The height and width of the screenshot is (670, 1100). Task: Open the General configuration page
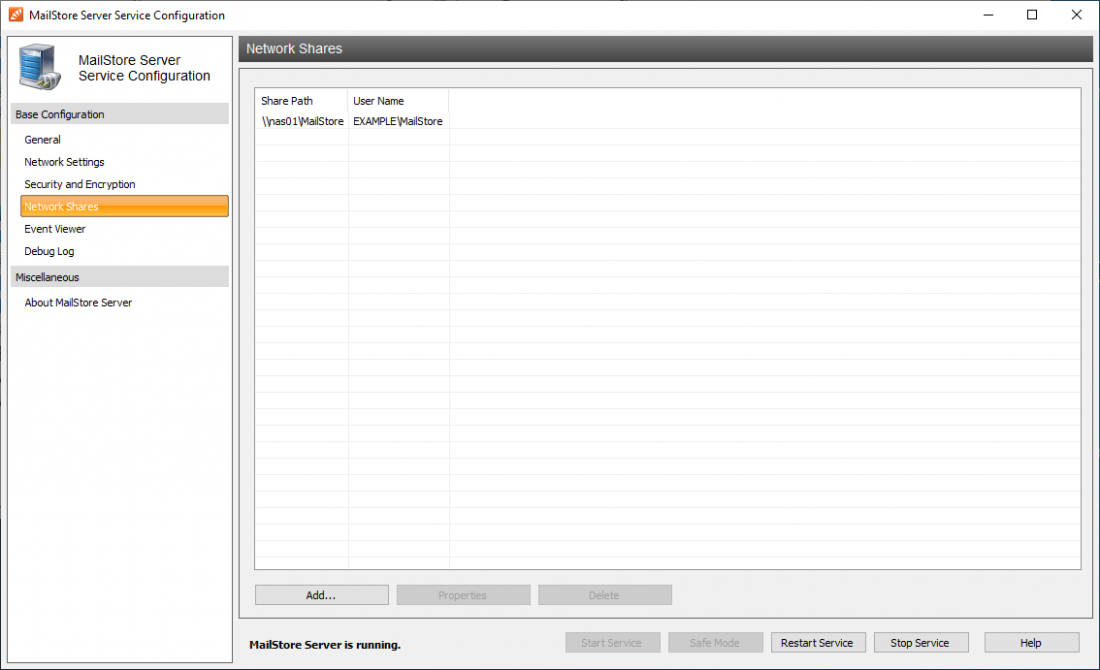point(42,139)
